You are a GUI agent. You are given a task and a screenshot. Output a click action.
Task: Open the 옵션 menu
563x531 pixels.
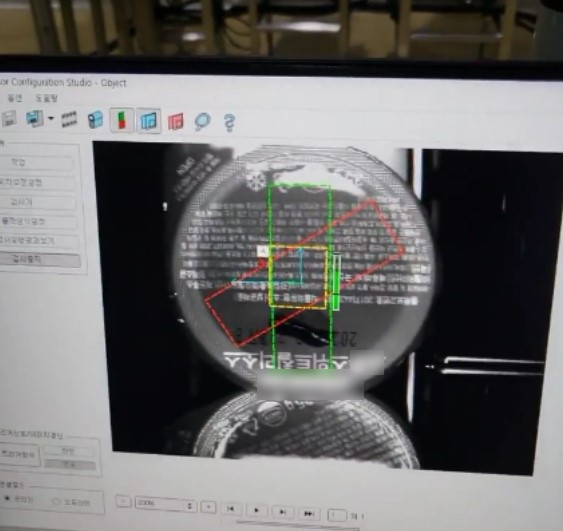[x=15, y=98]
